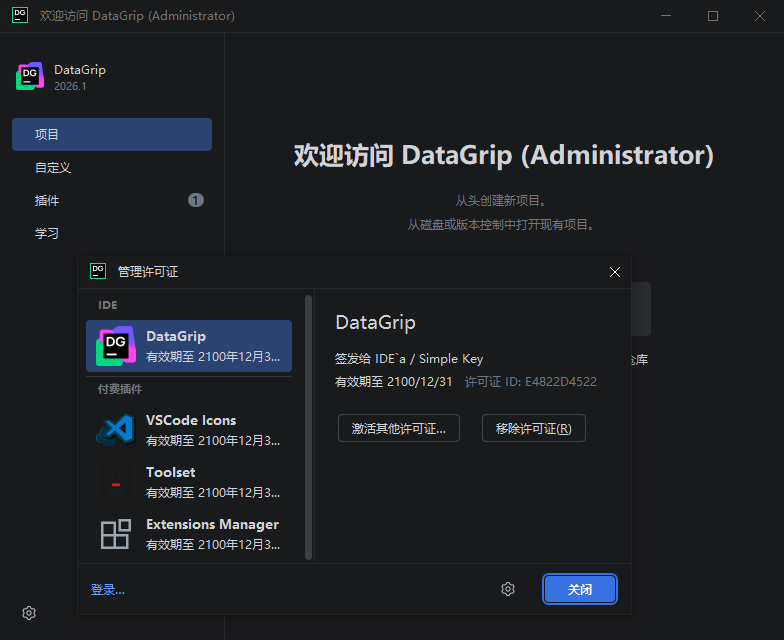The width and height of the screenshot is (784, 640).
Task: Click the DG icon in license dialog title bar
Action: [98, 271]
